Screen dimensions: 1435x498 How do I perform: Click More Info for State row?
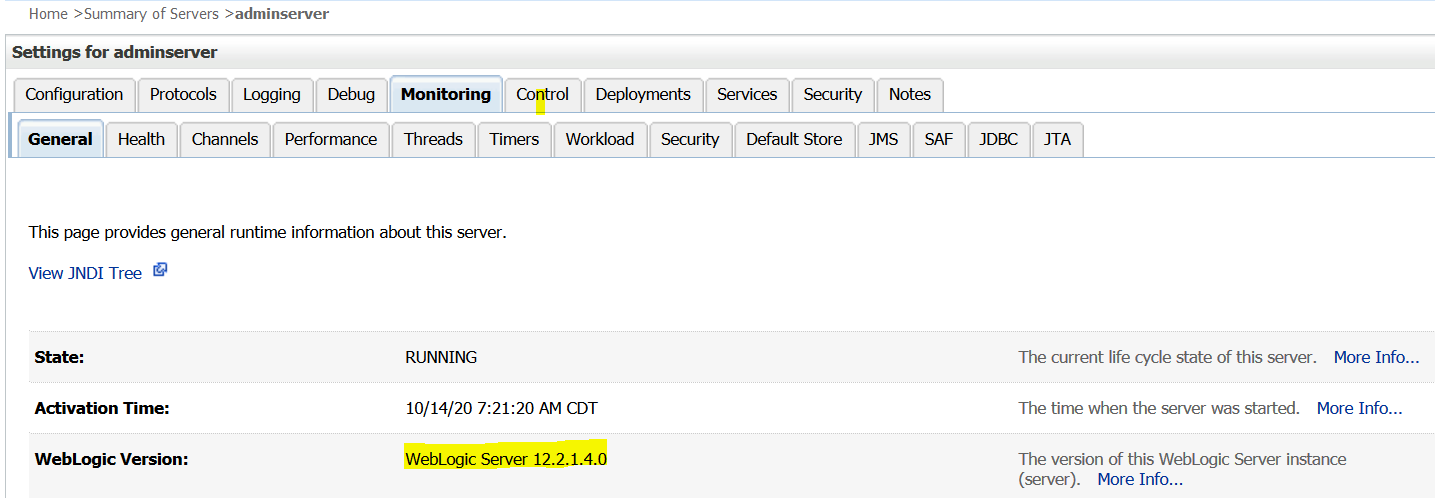click(1376, 357)
